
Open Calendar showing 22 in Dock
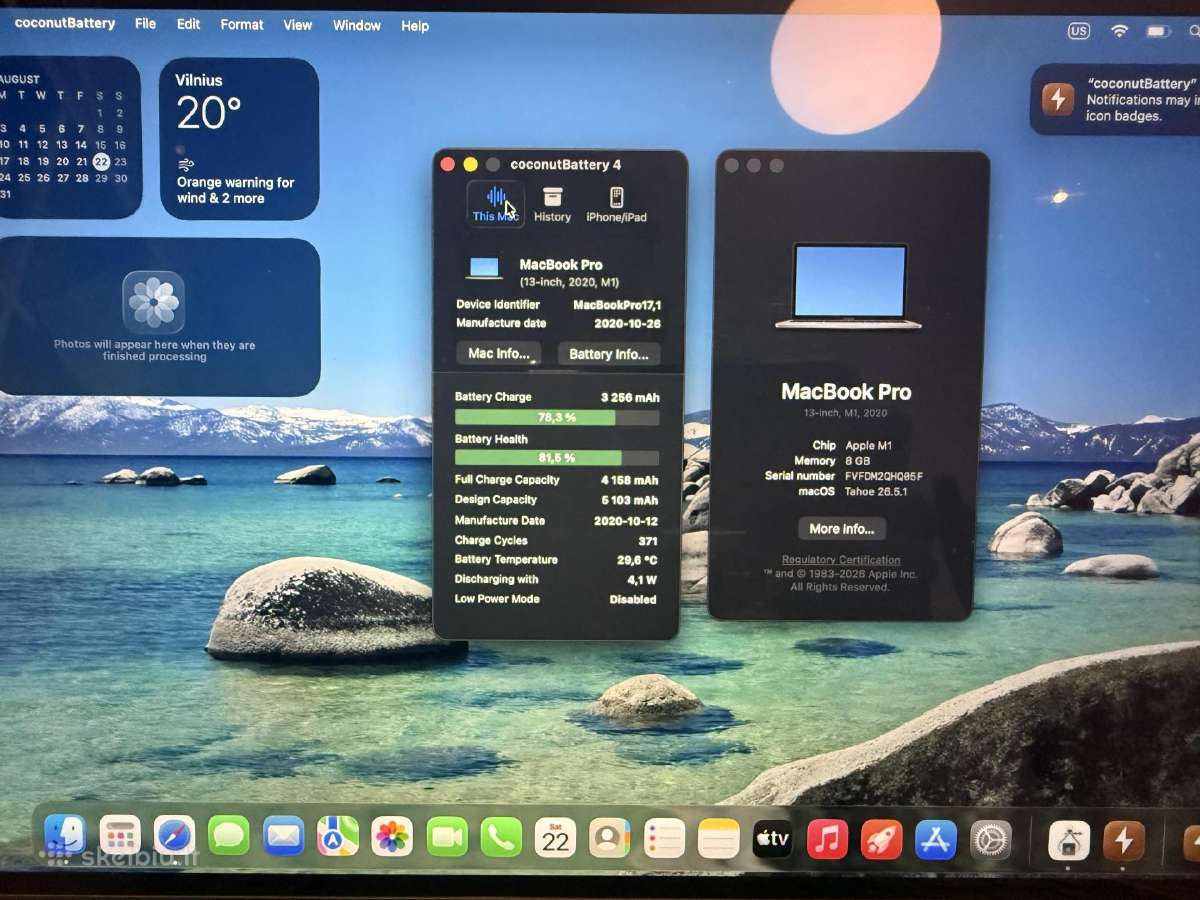point(555,838)
